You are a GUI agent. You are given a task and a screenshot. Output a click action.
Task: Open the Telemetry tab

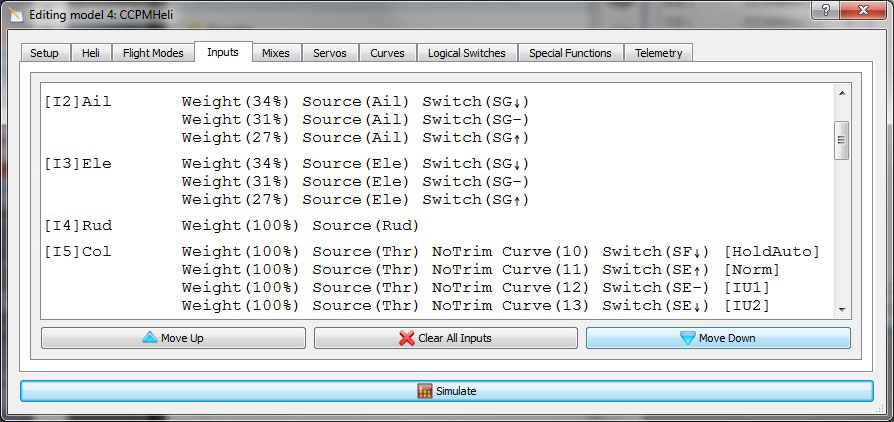[659, 53]
